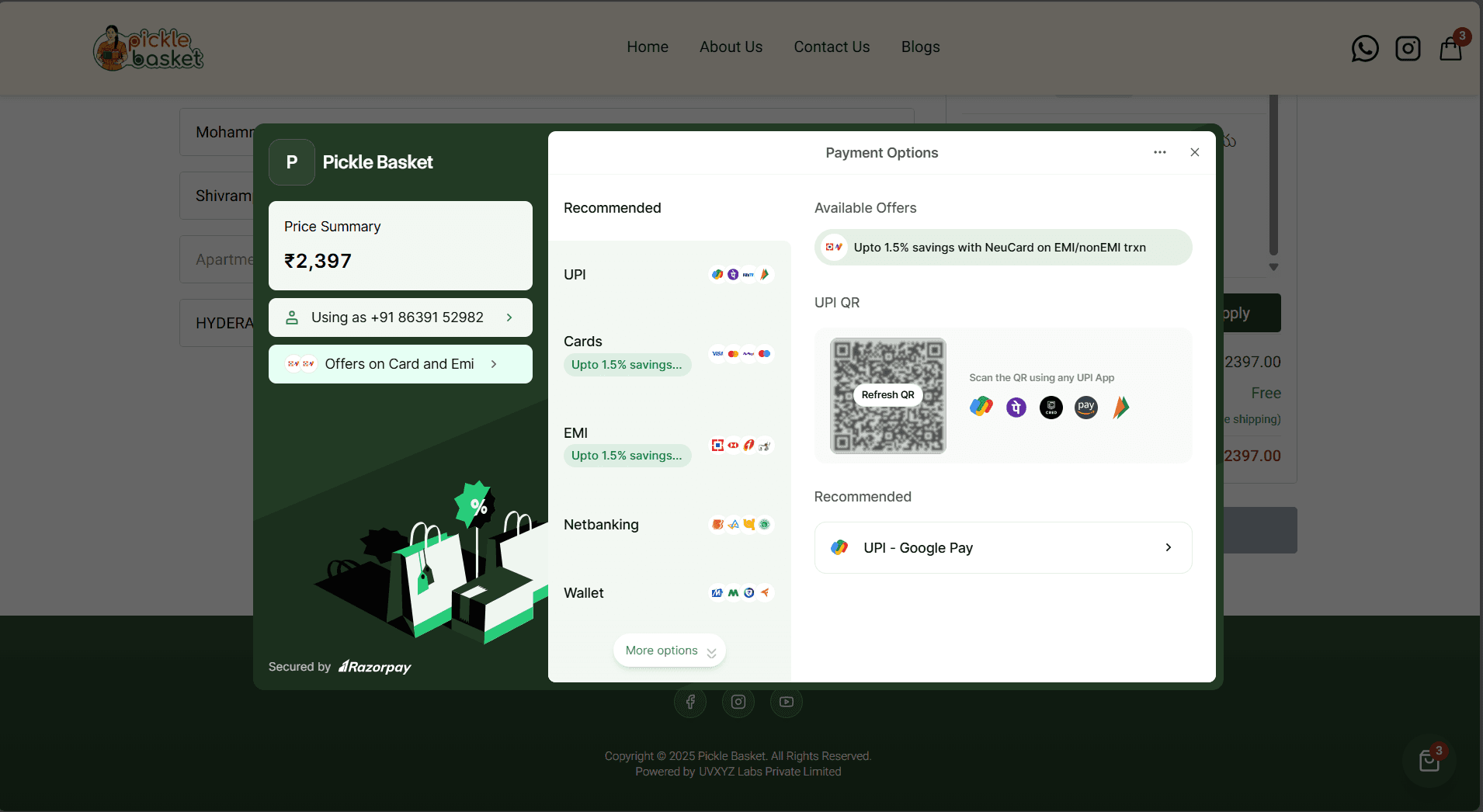Click Google Pay logo in recommended row

coord(839,547)
